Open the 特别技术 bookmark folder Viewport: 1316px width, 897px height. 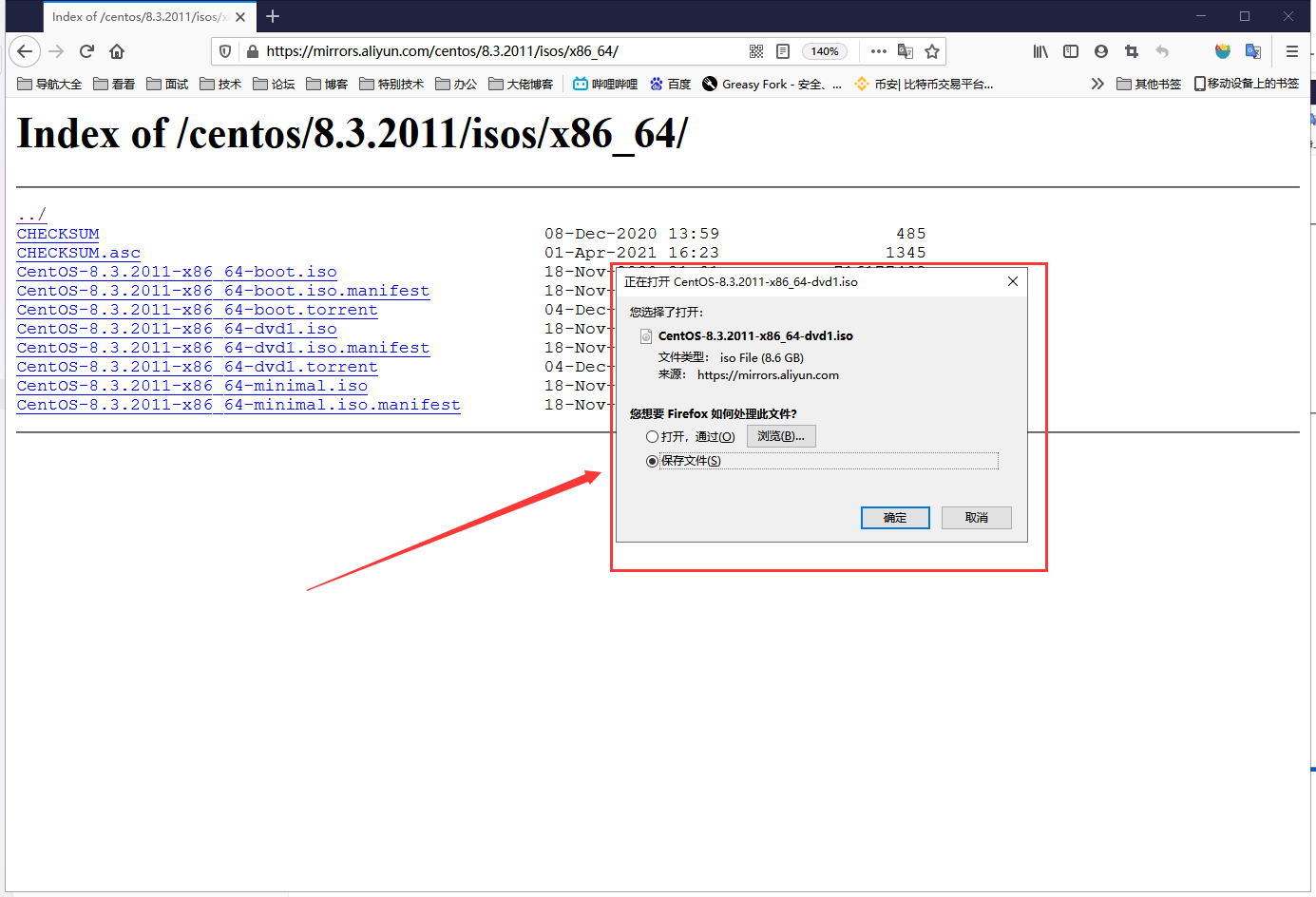click(391, 84)
